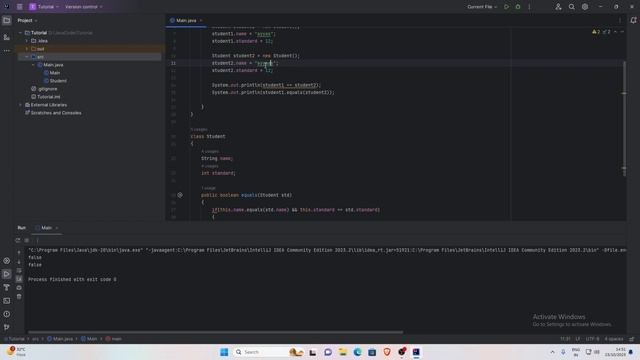Click the editor vertical scrollbar
Viewport: 640px width, 360px height.
624,118
